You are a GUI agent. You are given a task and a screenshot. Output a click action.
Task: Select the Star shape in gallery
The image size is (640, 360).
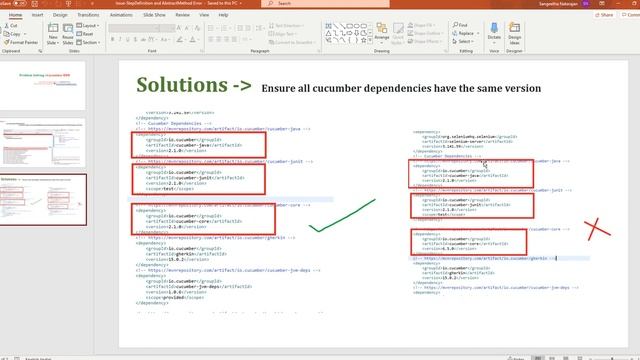click(x=363, y=40)
